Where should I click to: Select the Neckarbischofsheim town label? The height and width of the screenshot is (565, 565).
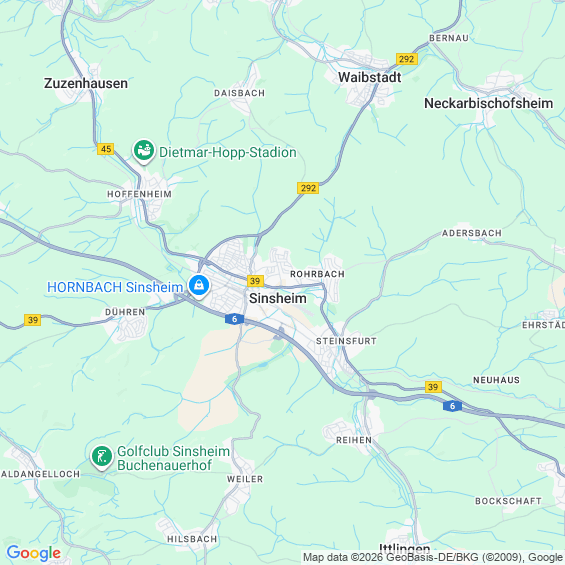point(489,103)
